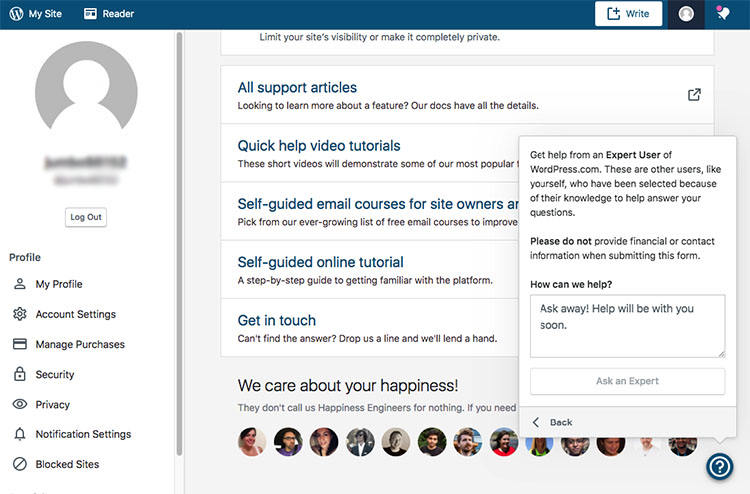
Task: Click the blue help question mark button
Action: [x=719, y=466]
